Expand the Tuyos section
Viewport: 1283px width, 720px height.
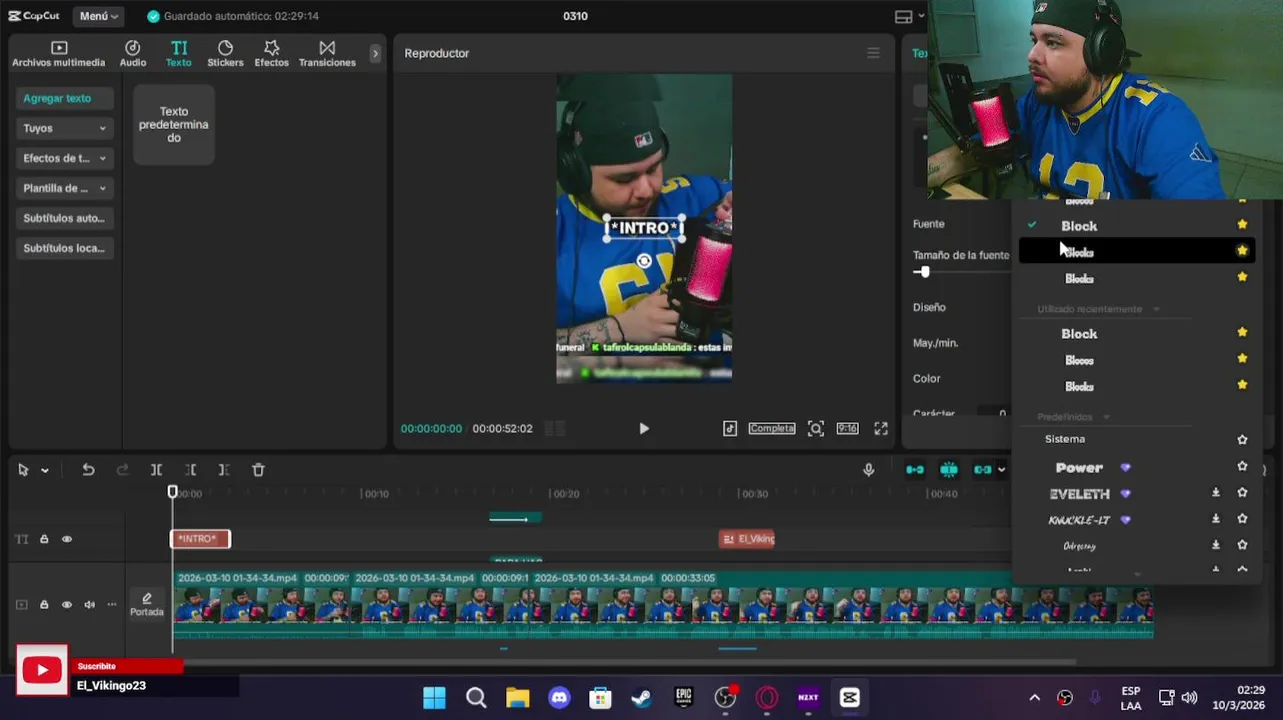tap(65, 128)
